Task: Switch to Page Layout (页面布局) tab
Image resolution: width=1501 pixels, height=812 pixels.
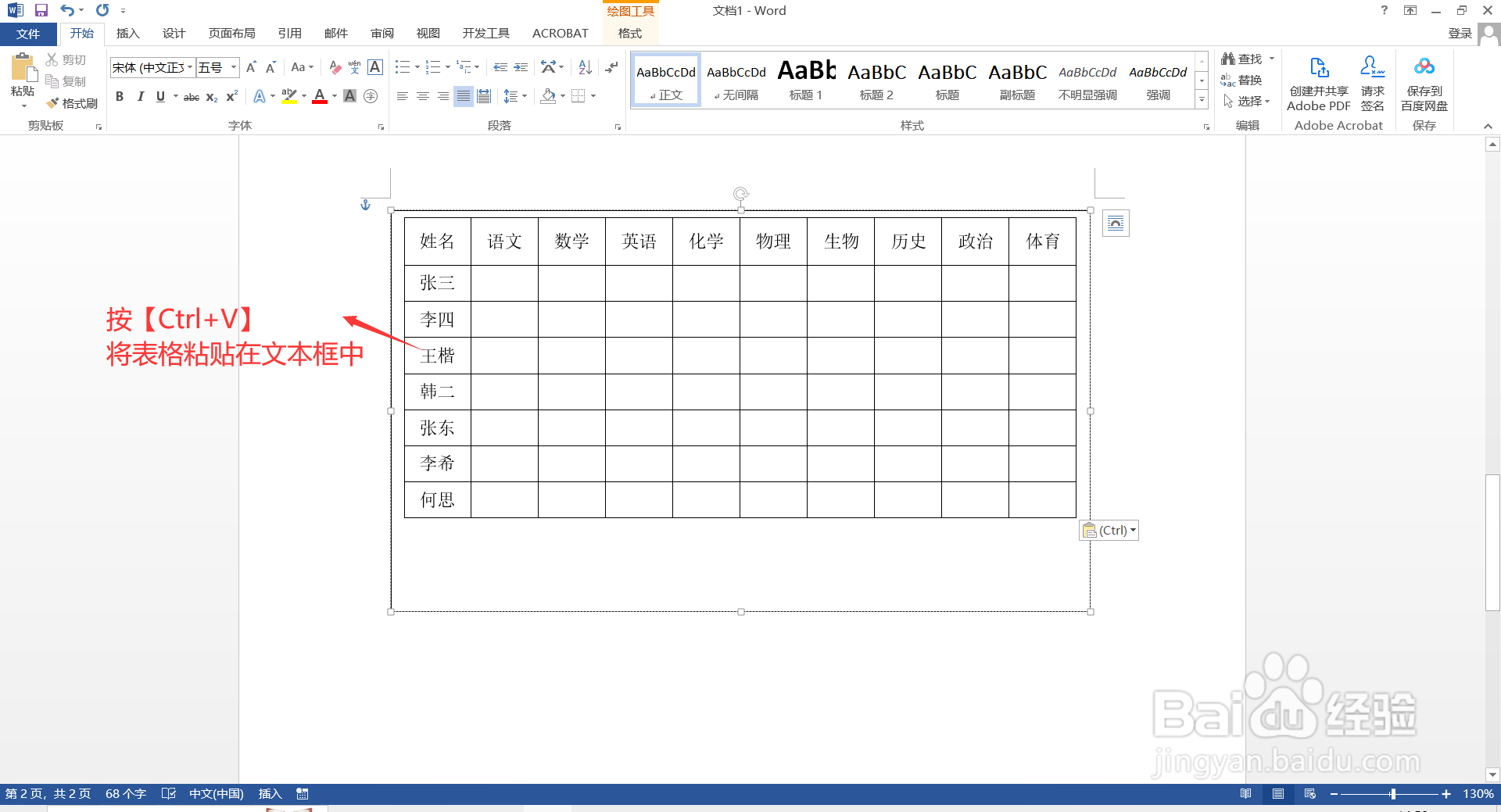Action: point(232,34)
